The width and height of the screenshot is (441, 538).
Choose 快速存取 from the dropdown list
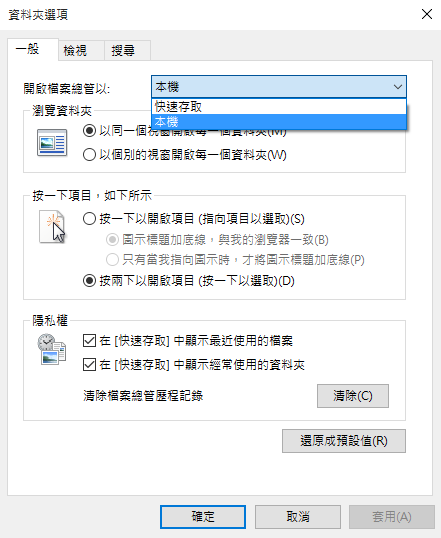point(279,107)
